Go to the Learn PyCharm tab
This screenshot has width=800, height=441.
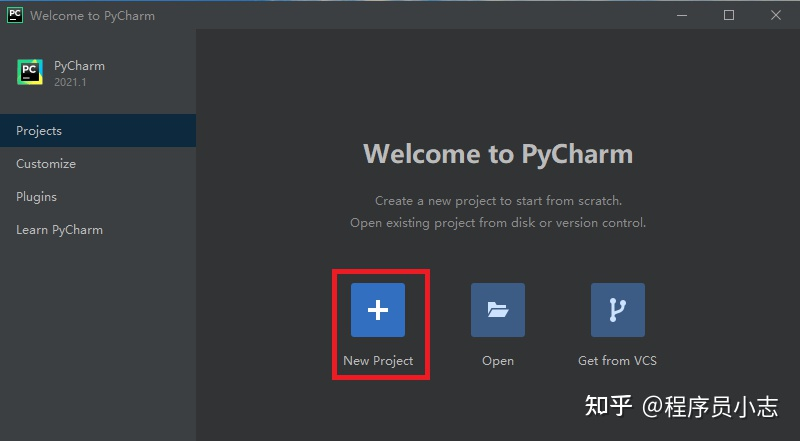click(x=98, y=230)
